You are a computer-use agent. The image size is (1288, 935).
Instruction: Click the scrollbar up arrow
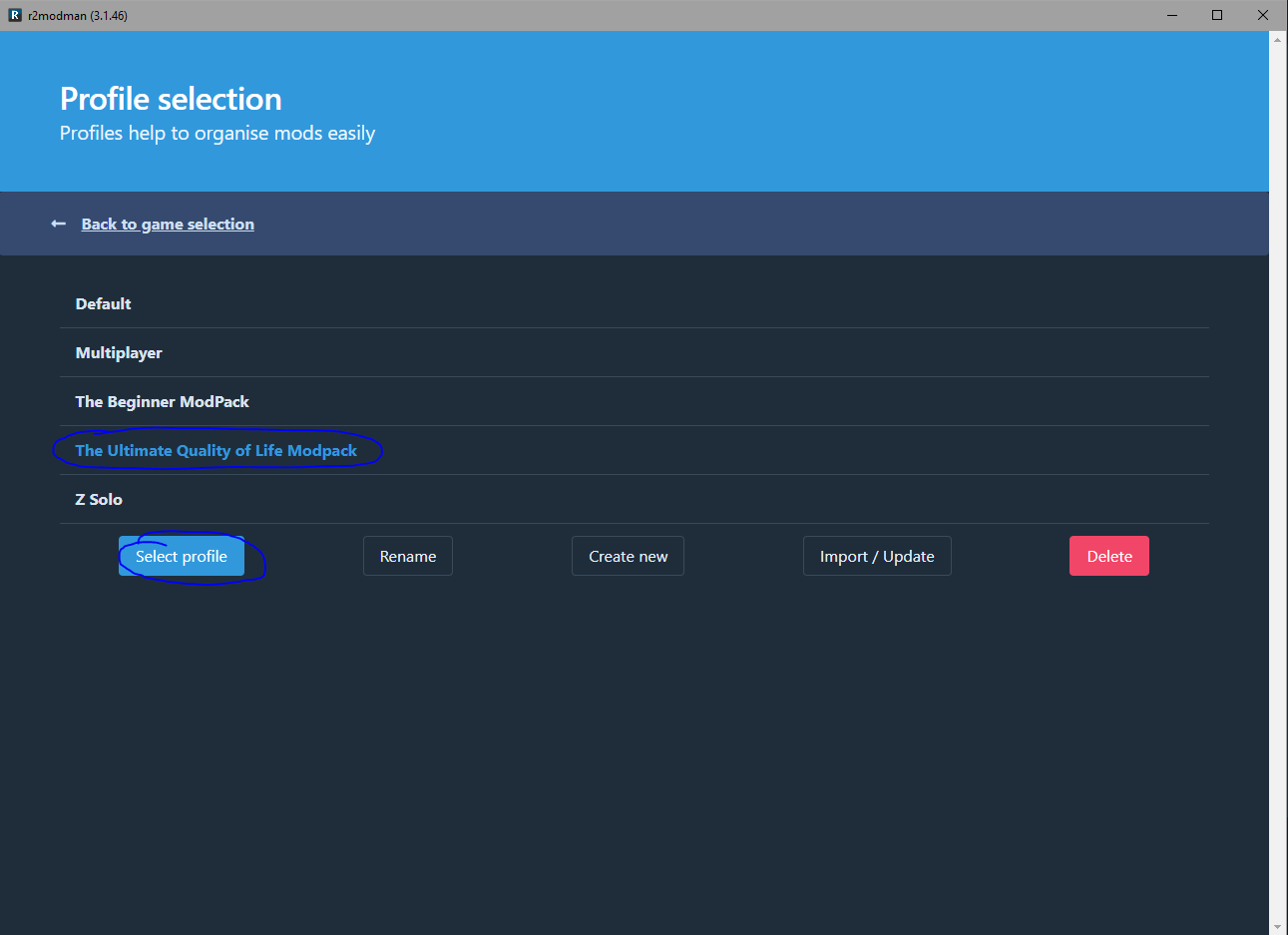click(x=1278, y=40)
